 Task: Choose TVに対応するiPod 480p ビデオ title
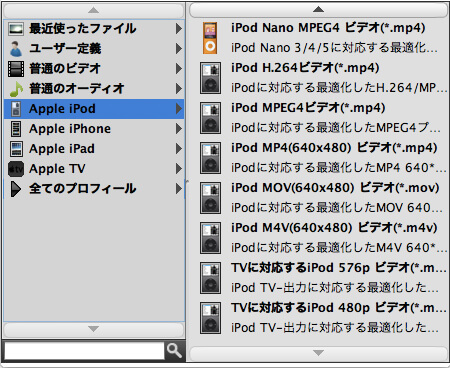pos(339,308)
